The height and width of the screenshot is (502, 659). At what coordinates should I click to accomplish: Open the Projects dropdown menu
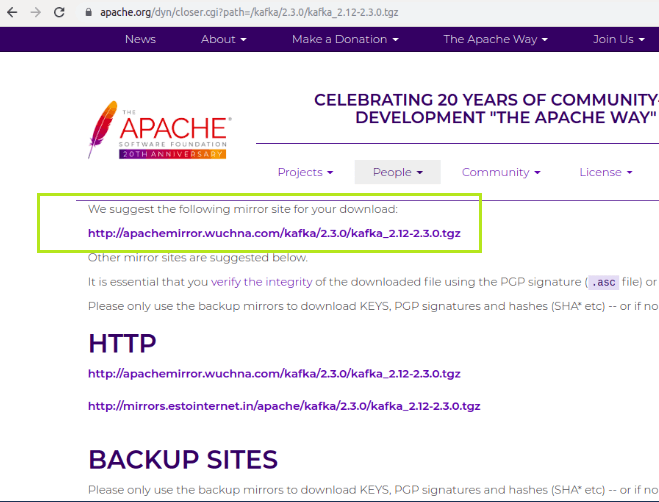click(306, 172)
